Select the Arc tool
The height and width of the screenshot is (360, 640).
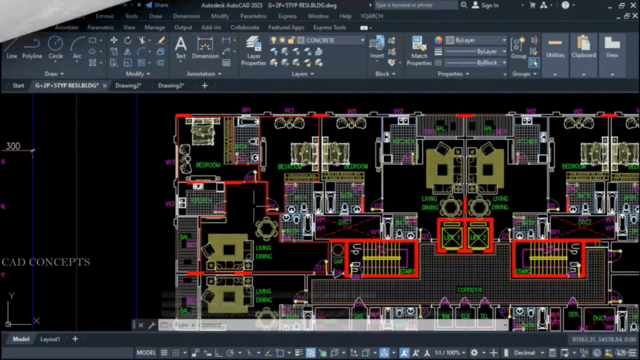77,48
